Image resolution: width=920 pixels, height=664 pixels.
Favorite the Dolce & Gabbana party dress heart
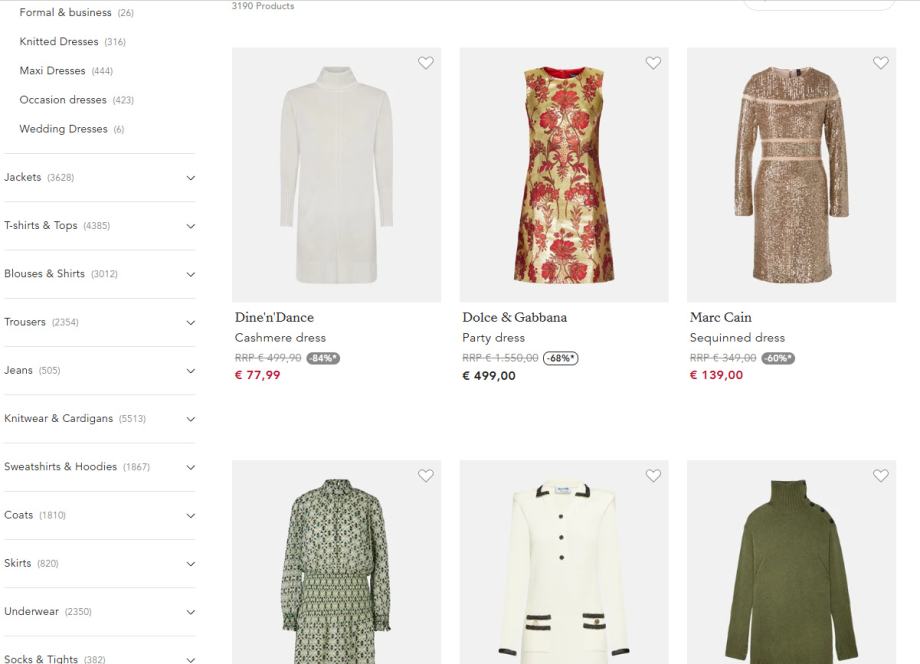click(x=653, y=63)
